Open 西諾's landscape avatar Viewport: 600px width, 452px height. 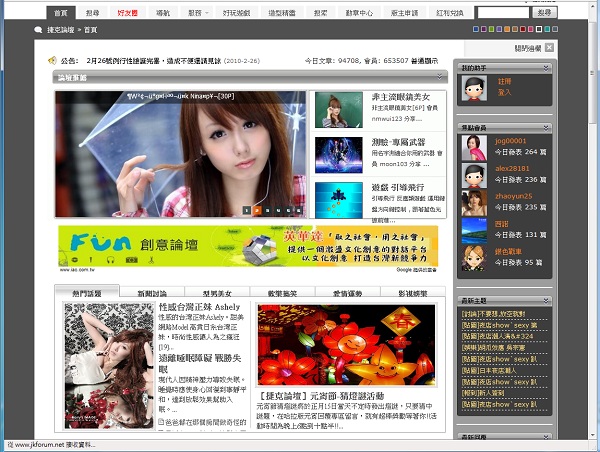474,231
